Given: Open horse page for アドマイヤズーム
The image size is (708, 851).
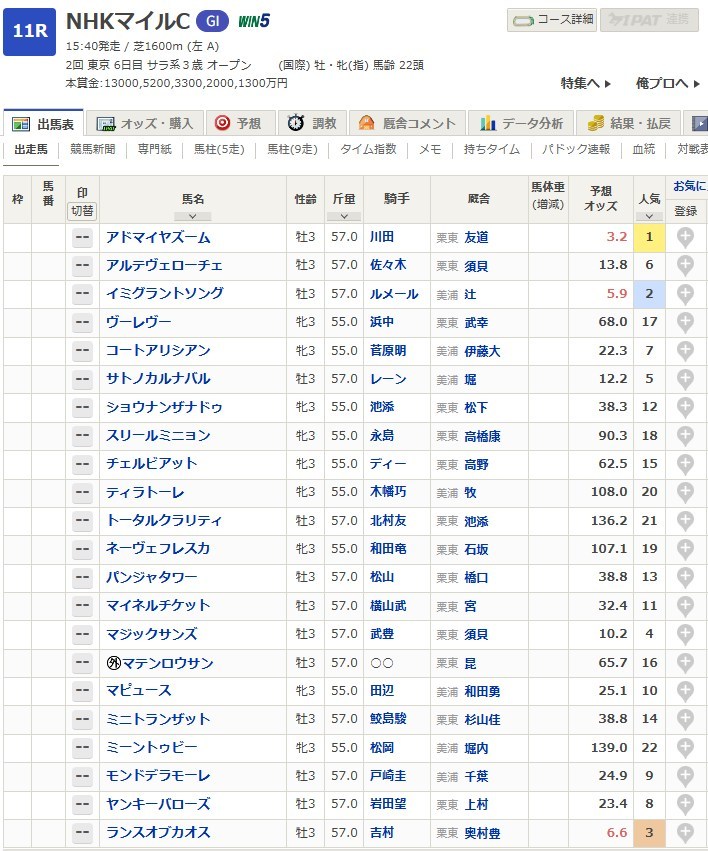Looking at the screenshot, I should [x=158, y=237].
